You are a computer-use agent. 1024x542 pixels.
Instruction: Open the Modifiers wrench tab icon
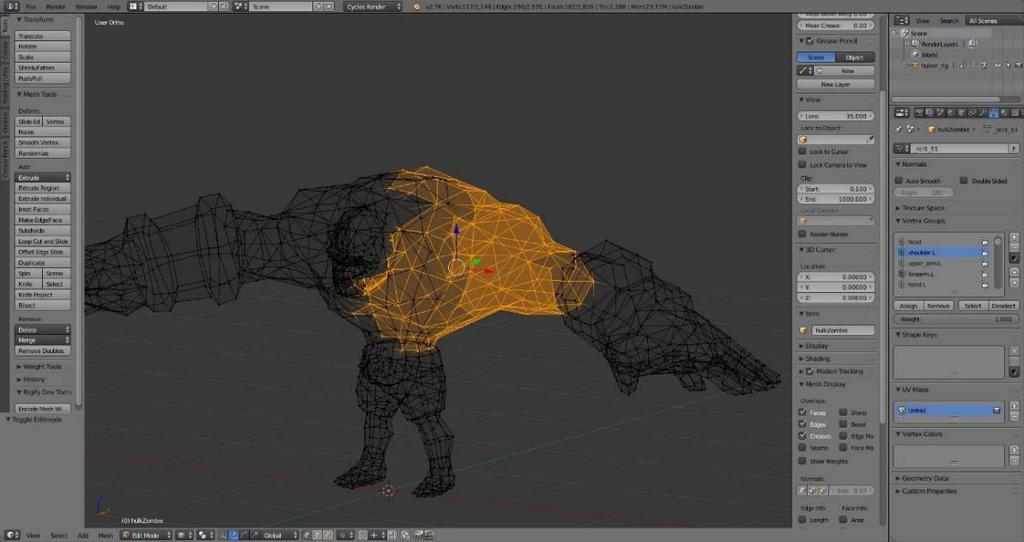point(982,113)
